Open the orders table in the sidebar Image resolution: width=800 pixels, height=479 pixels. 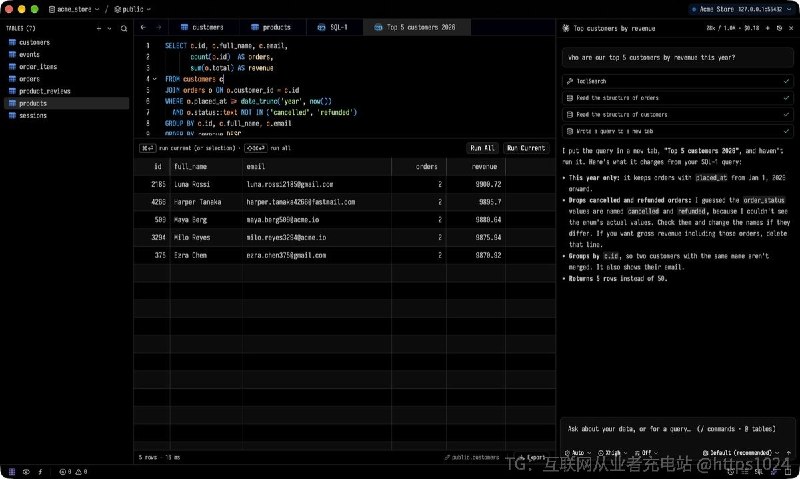[66, 79]
